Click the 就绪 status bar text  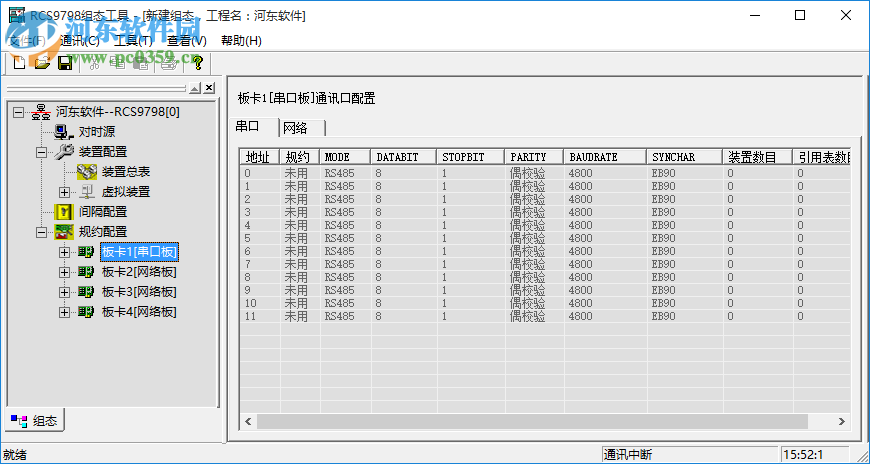pos(15,455)
